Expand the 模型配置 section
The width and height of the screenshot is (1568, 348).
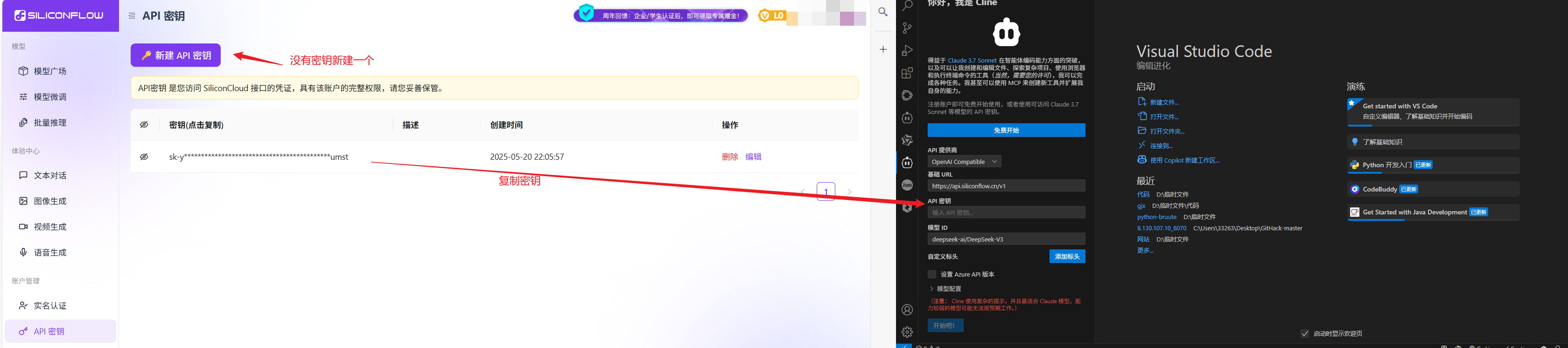pos(945,289)
